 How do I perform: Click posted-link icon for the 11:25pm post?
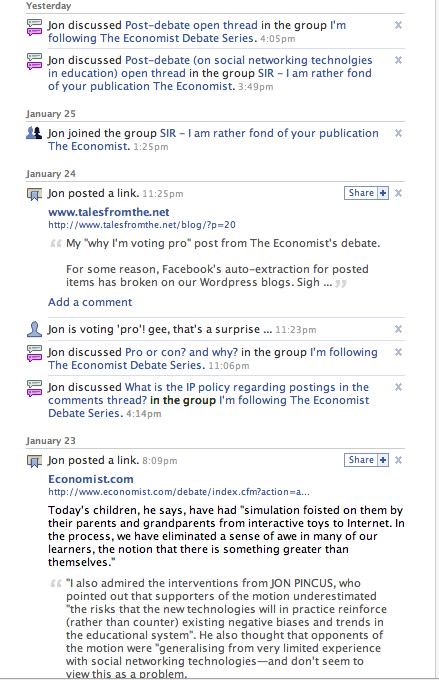click(34, 194)
